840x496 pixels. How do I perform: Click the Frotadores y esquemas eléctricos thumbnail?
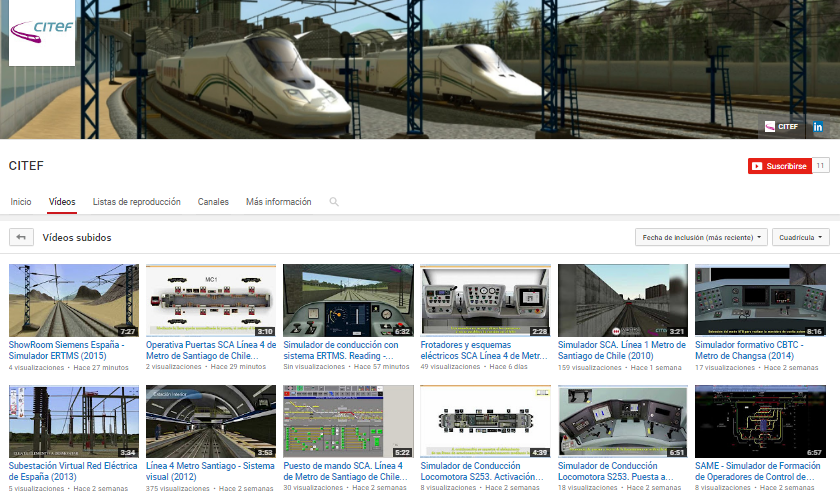coord(485,300)
